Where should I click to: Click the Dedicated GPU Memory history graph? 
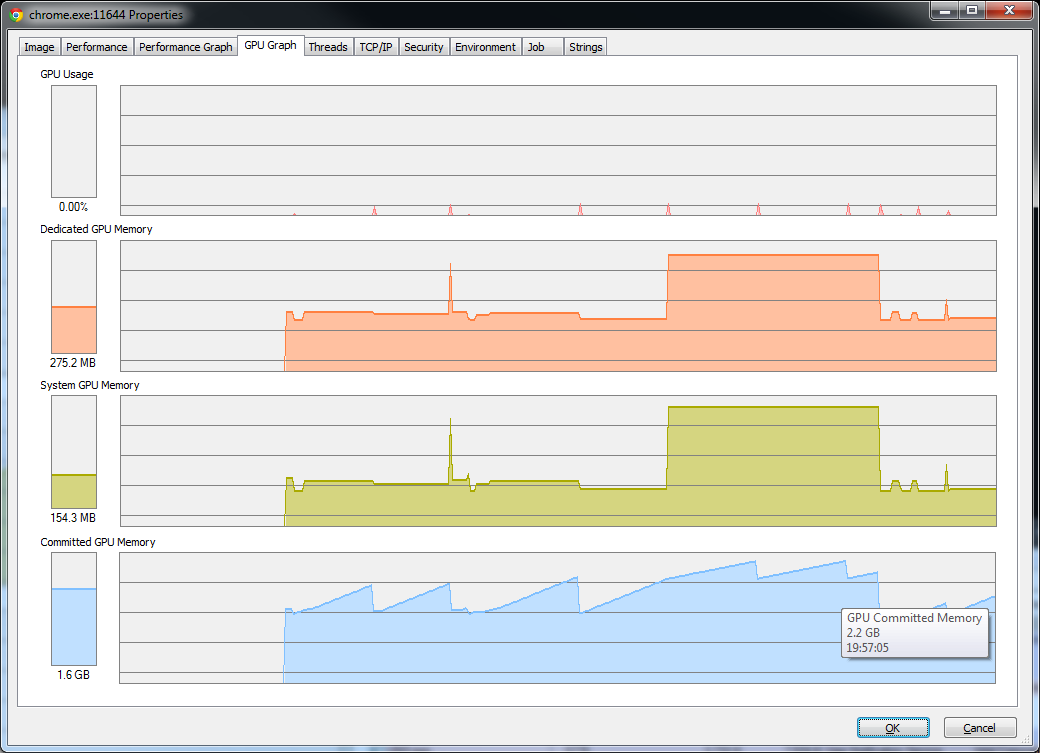pos(558,306)
